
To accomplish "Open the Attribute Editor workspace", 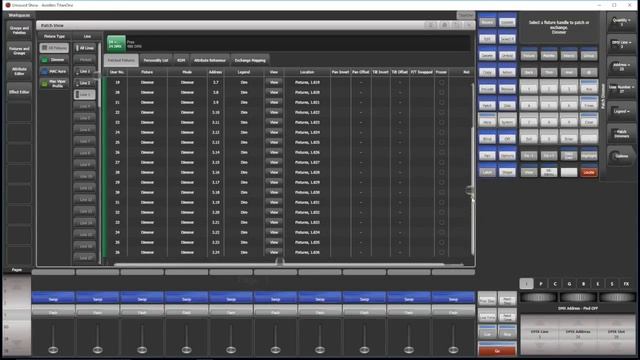I will (x=19, y=71).
